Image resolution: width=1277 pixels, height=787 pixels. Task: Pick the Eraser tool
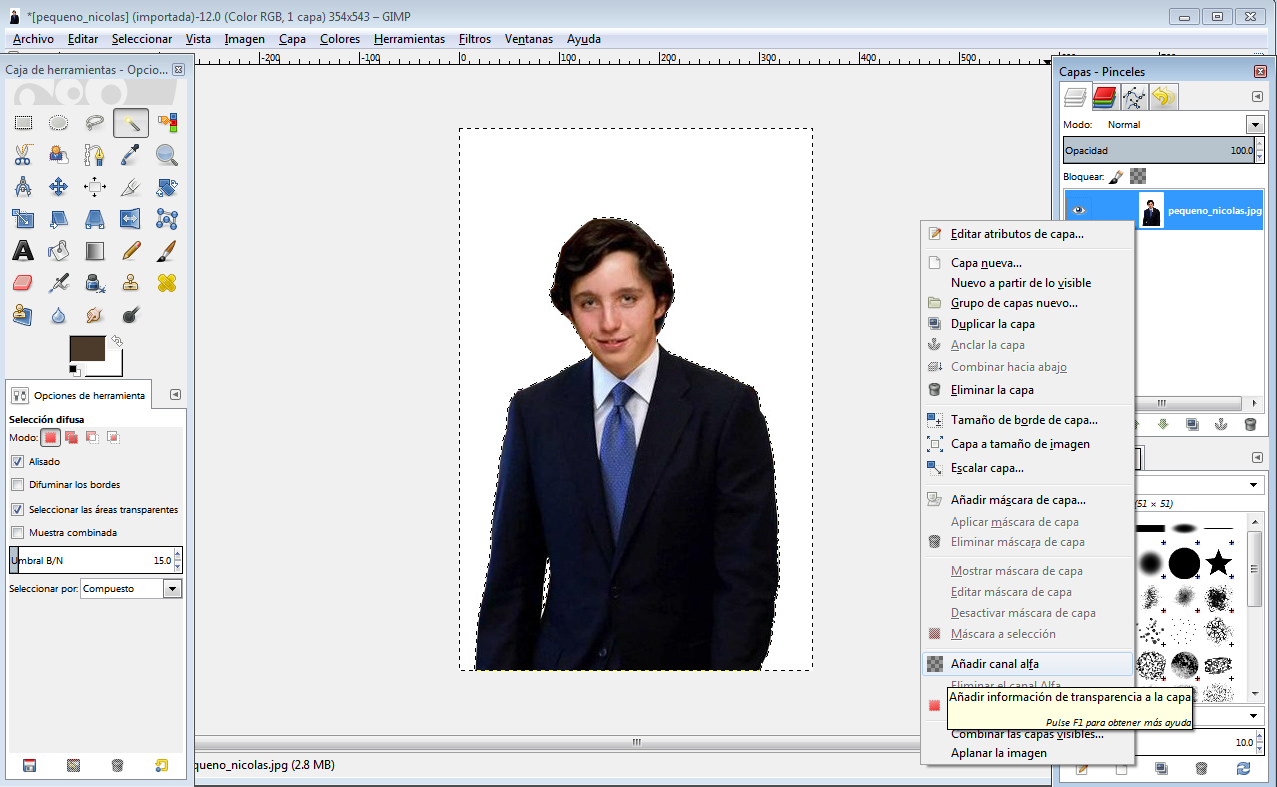pos(23,283)
